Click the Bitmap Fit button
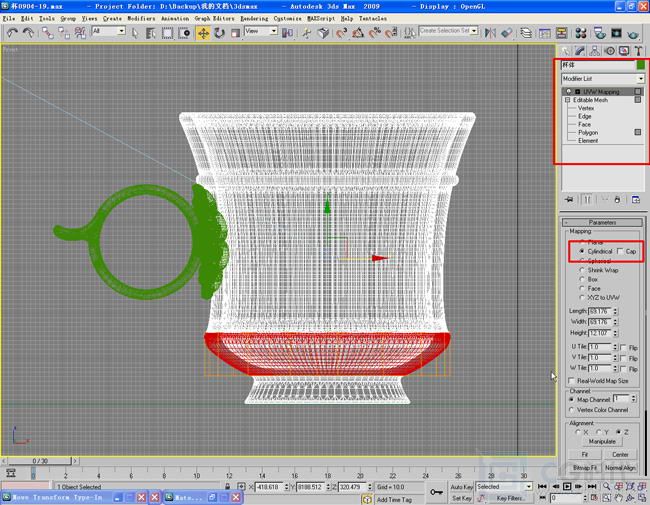650x505 pixels. 585,467
